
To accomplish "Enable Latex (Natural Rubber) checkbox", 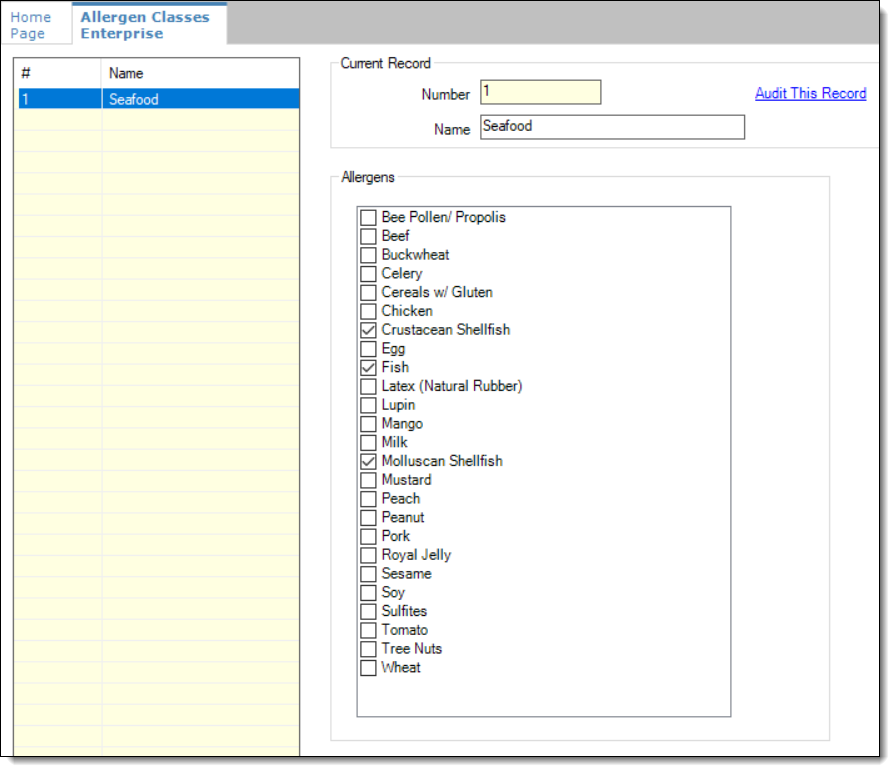I will [368, 386].
